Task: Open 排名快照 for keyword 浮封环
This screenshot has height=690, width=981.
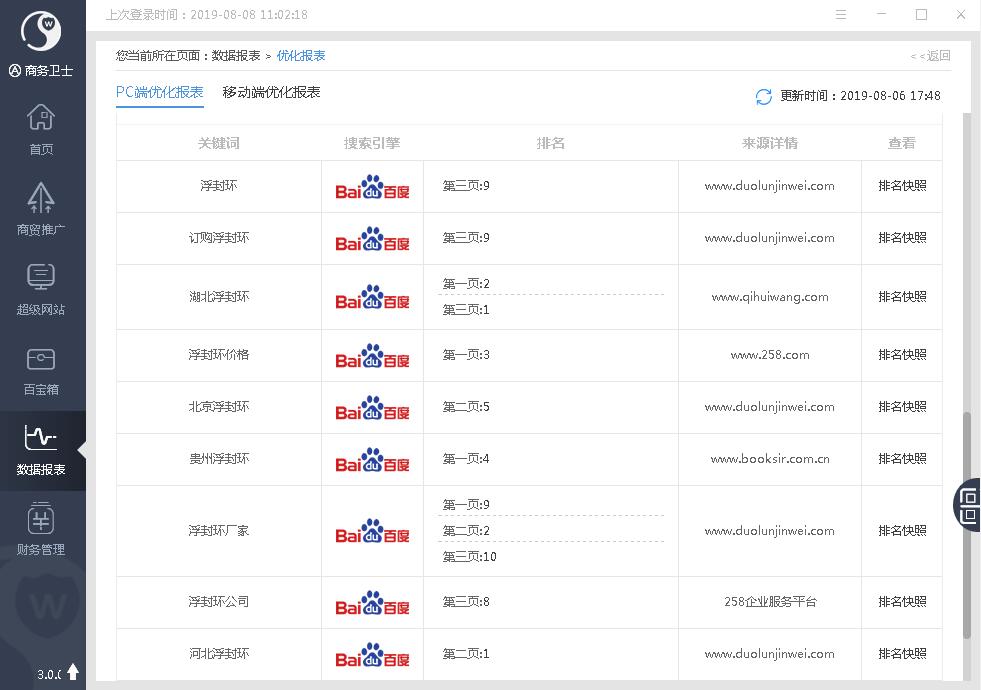Action: pyautogui.click(x=902, y=186)
